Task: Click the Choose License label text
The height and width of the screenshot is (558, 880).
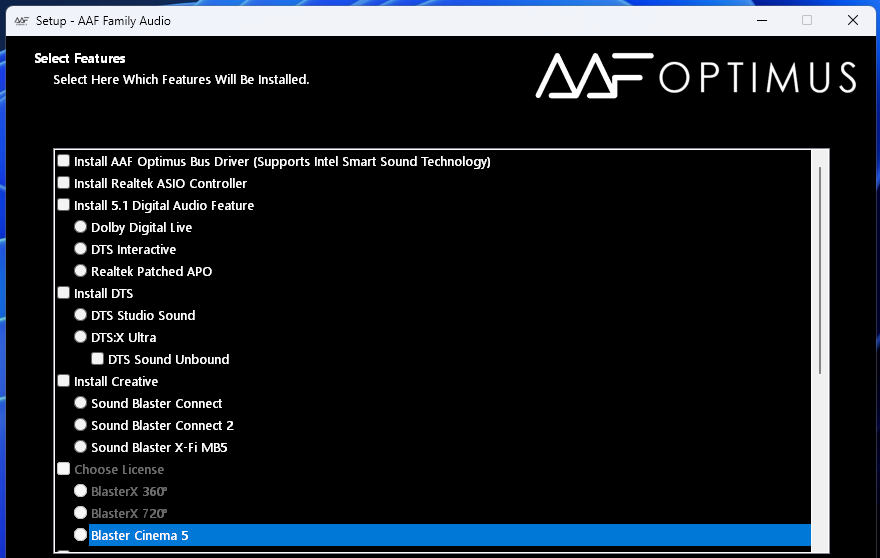Action: click(119, 469)
